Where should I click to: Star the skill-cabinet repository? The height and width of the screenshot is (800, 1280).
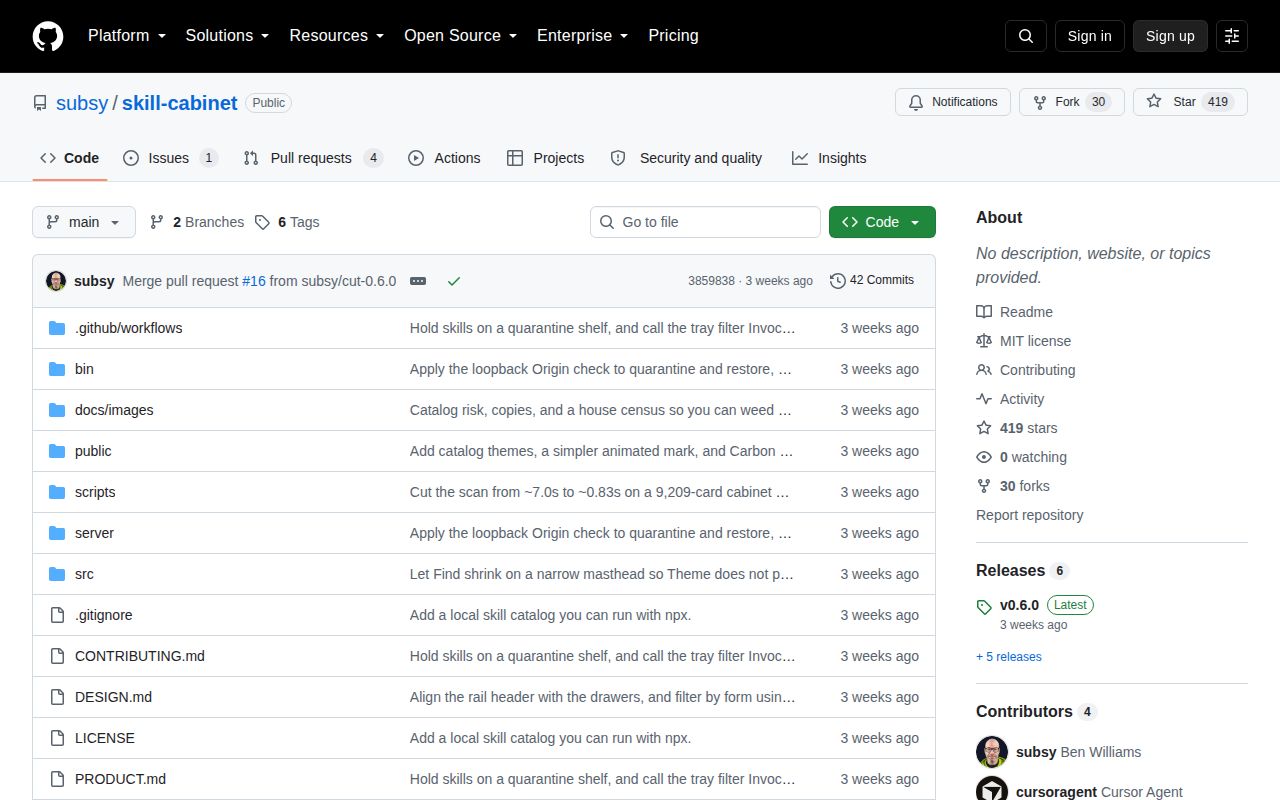point(1190,102)
